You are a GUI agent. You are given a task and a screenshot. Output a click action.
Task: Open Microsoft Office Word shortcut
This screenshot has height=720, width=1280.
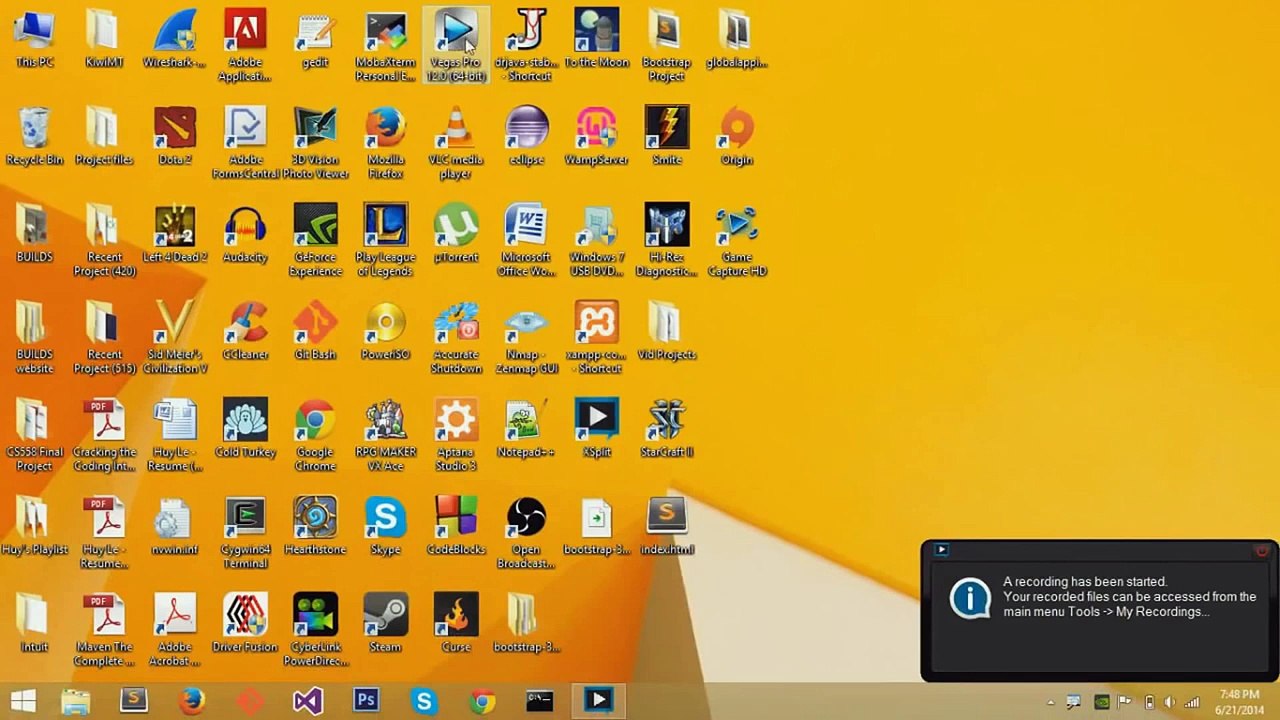(526, 240)
